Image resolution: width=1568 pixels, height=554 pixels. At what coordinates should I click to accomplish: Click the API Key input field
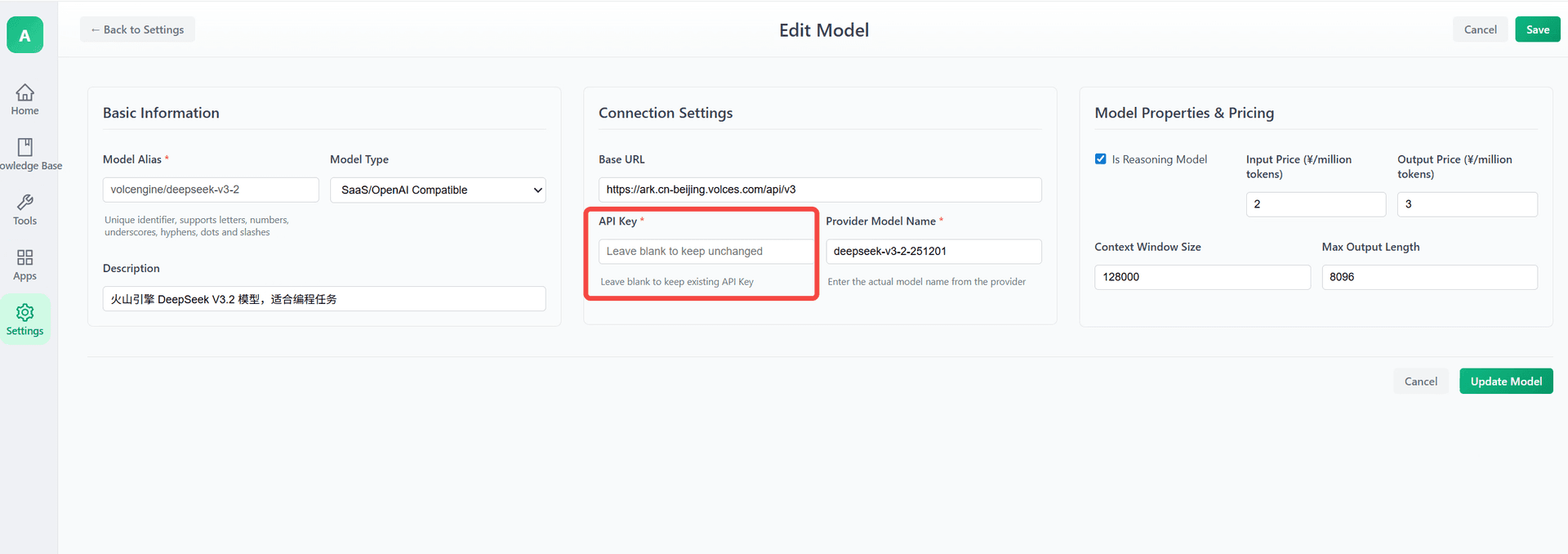click(706, 252)
